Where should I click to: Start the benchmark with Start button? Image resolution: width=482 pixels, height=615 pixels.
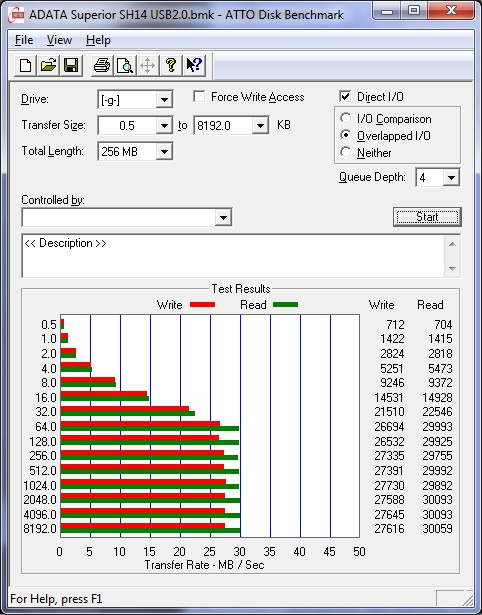(427, 217)
